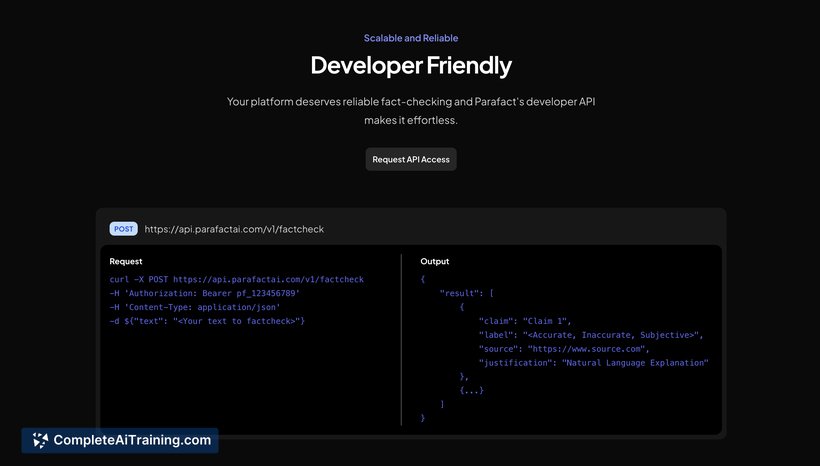Click the 'Developer Friendly' heading
820x466 pixels.
(x=411, y=66)
